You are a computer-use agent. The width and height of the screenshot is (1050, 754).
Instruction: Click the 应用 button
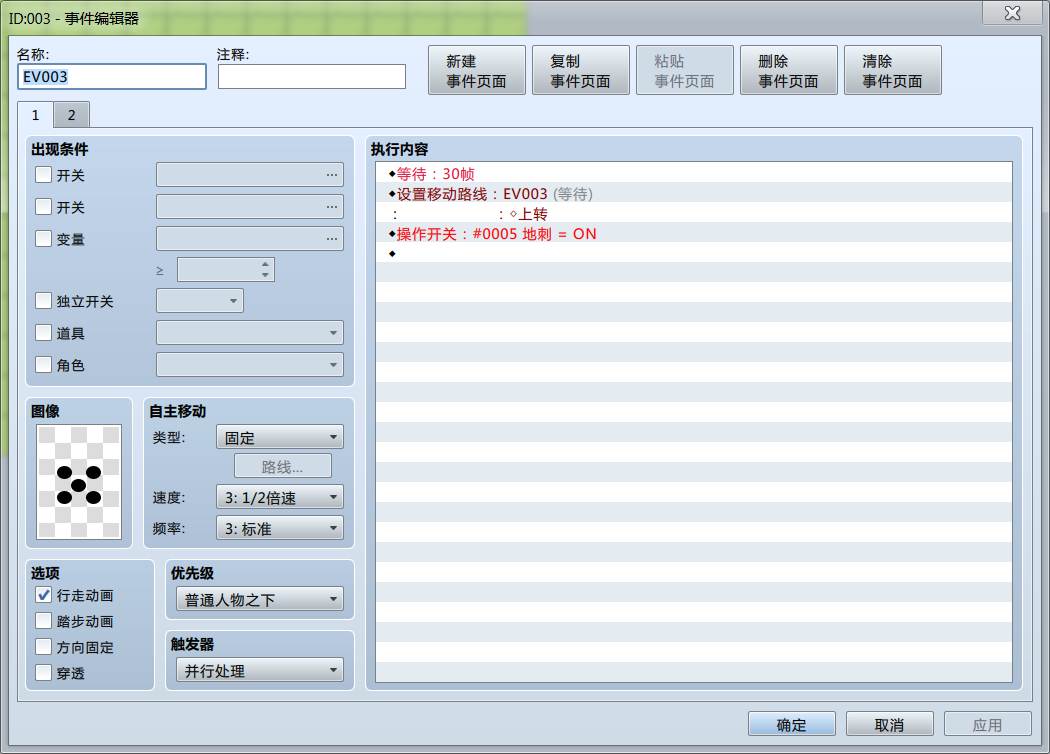click(x=987, y=725)
